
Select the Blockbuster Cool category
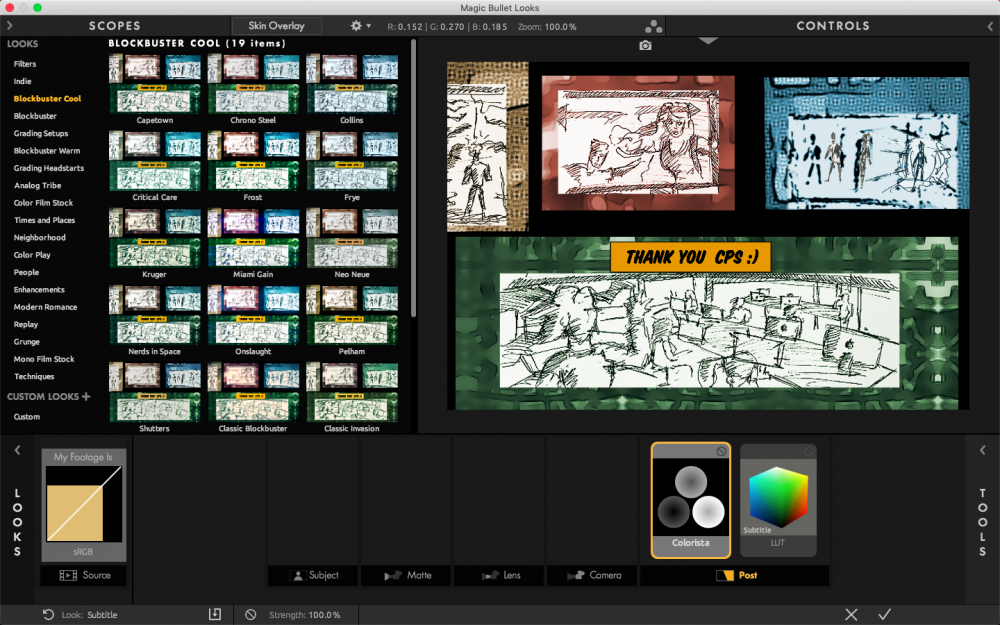pyautogui.click(x=47, y=98)
